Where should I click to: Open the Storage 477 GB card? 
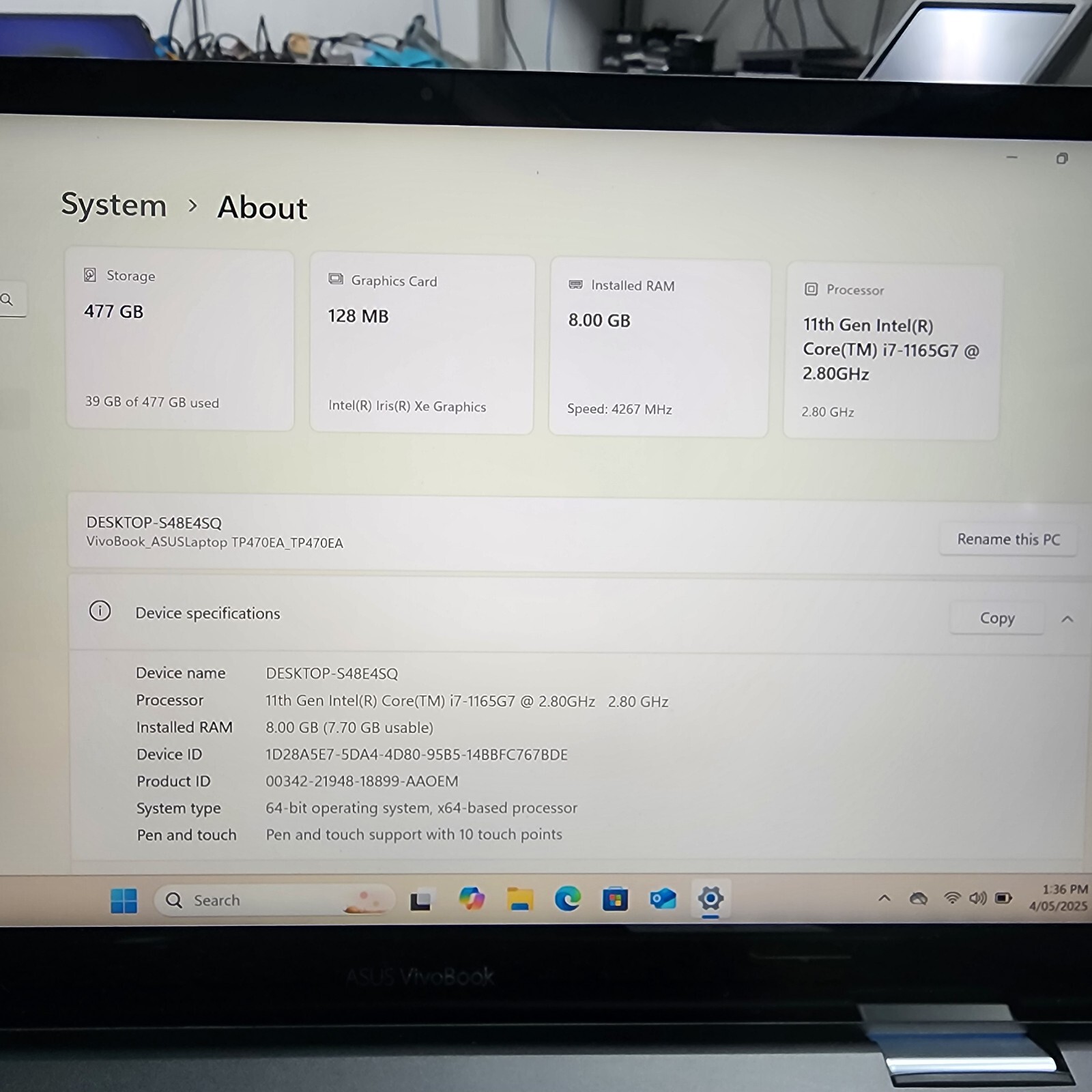[180, 340]
